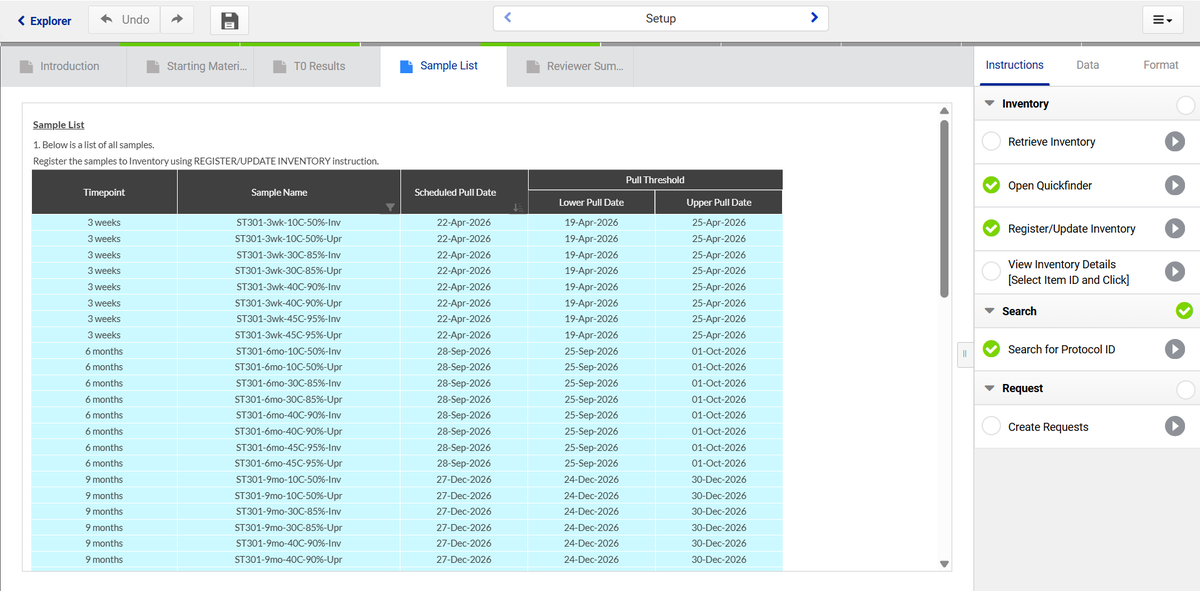Undo the last action

(x=125, y=19)
